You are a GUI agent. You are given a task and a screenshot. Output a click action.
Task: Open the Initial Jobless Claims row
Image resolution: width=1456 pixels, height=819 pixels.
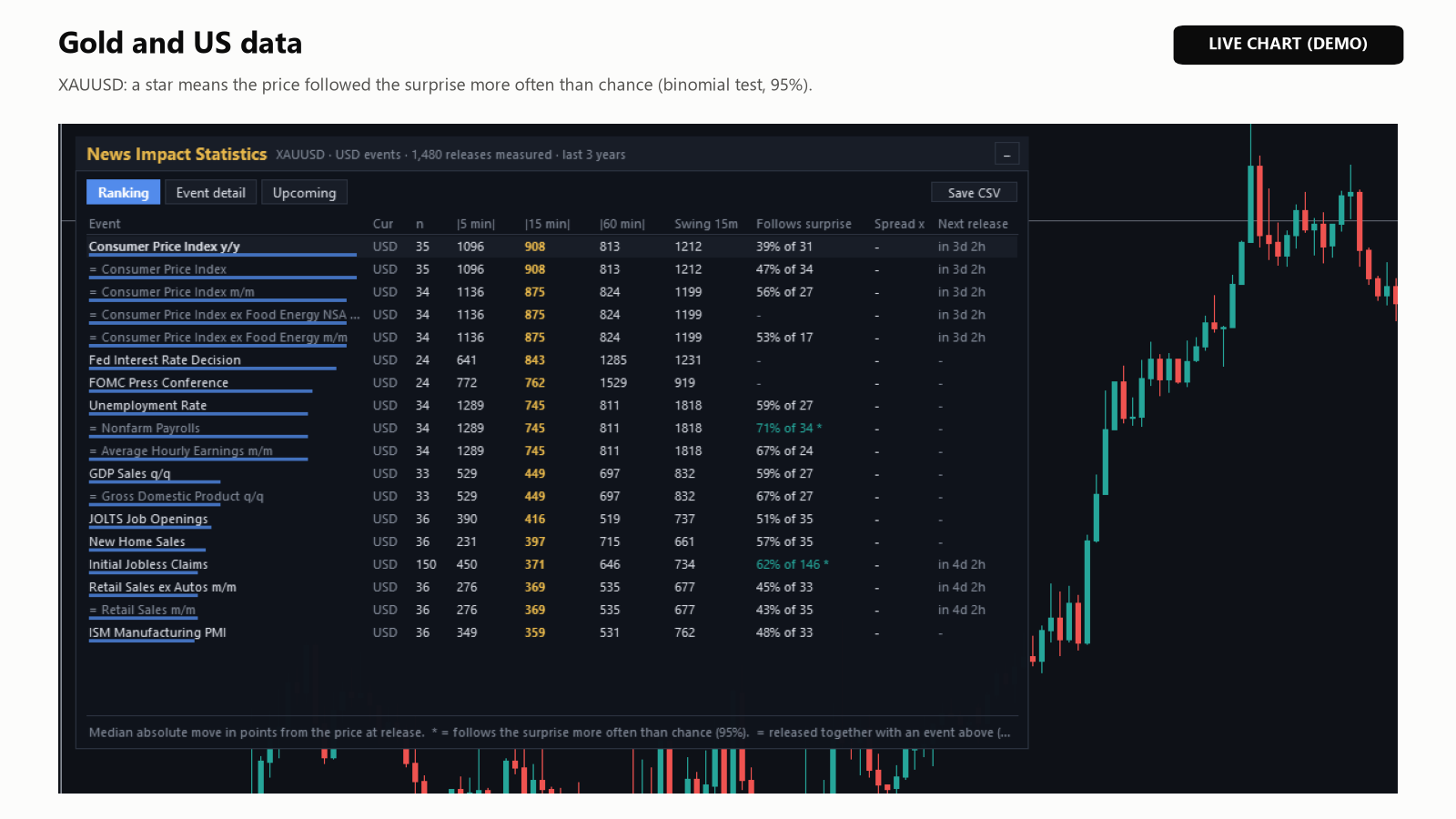tap(551, 565)
